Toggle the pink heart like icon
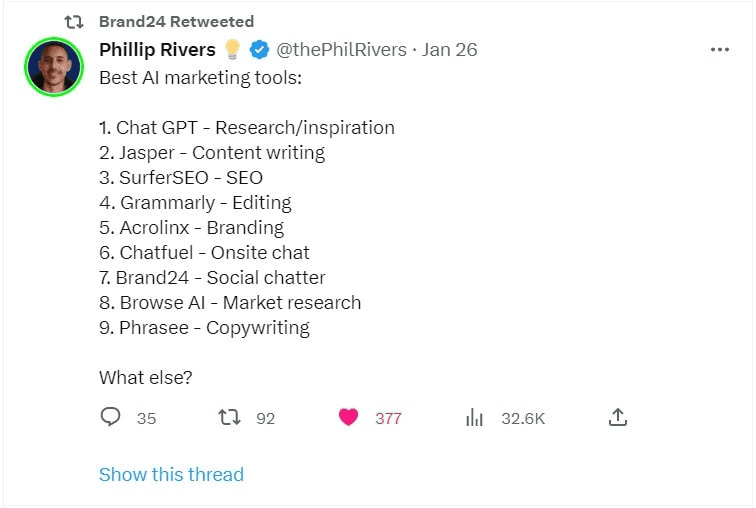 tap(348, 417)
